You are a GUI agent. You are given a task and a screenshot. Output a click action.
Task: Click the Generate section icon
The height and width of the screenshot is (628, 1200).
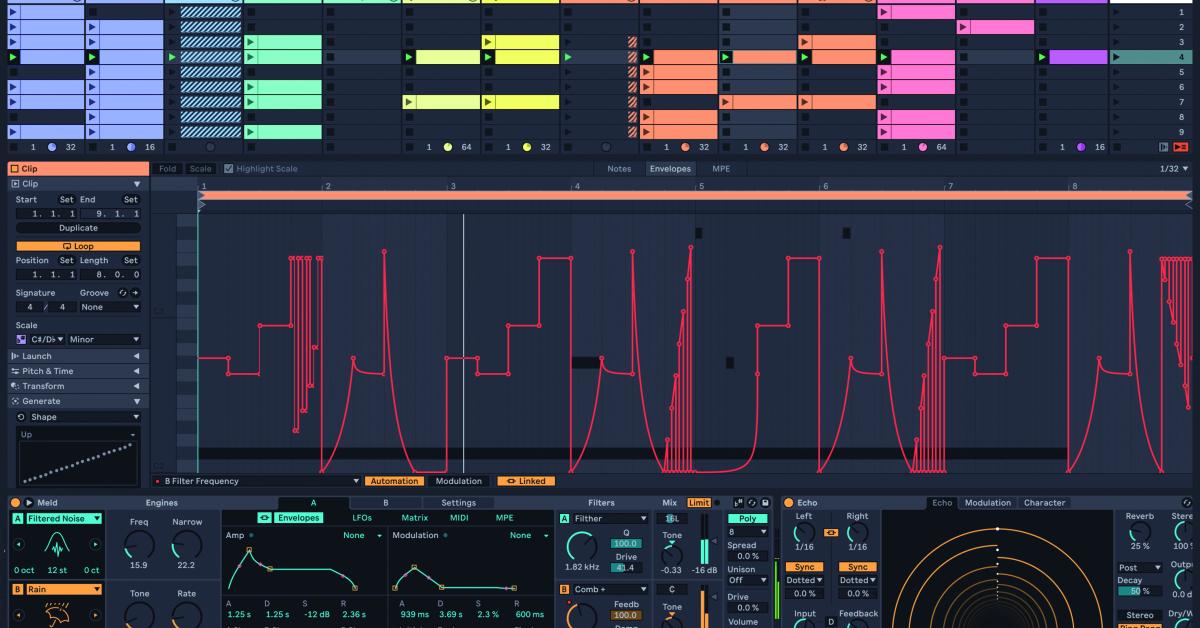click(x=15, y=401)
